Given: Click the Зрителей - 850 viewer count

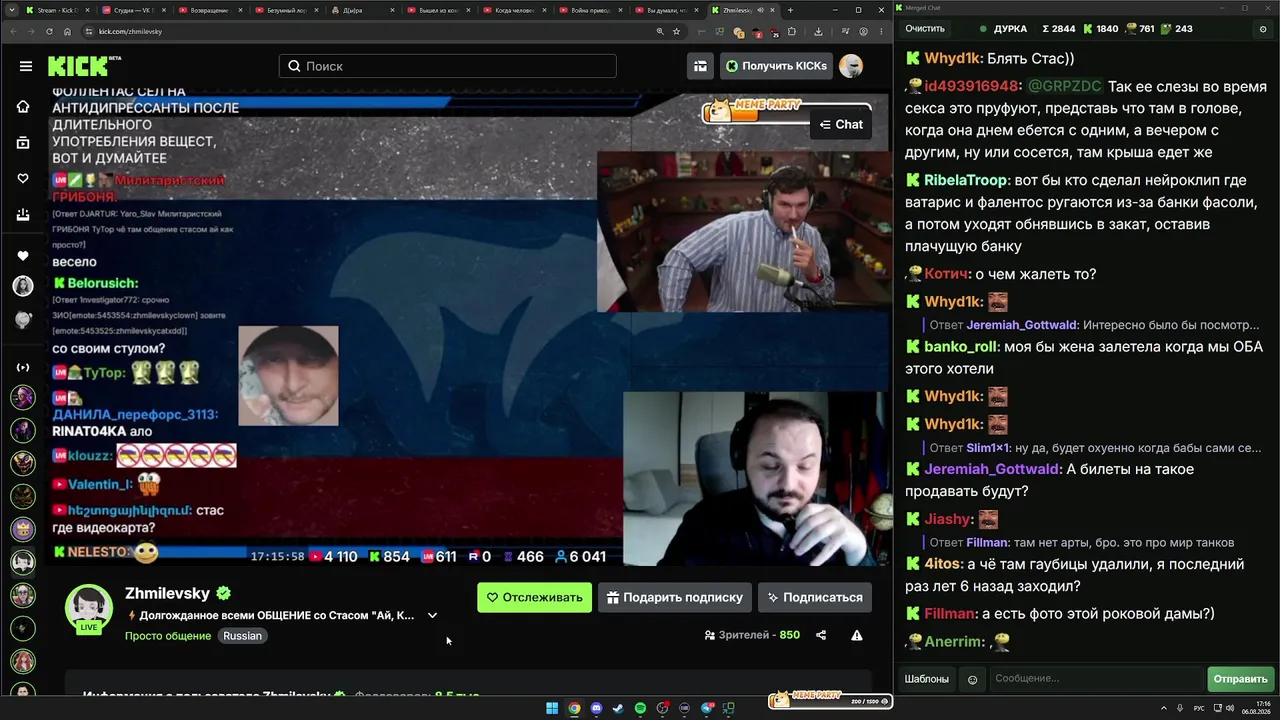Looking at the screenshot, I should coord(752,635).
